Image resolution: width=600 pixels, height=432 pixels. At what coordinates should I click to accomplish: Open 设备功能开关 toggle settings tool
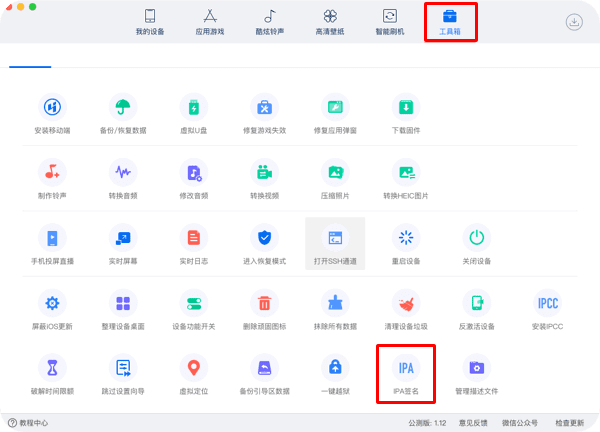pos(194,303)
